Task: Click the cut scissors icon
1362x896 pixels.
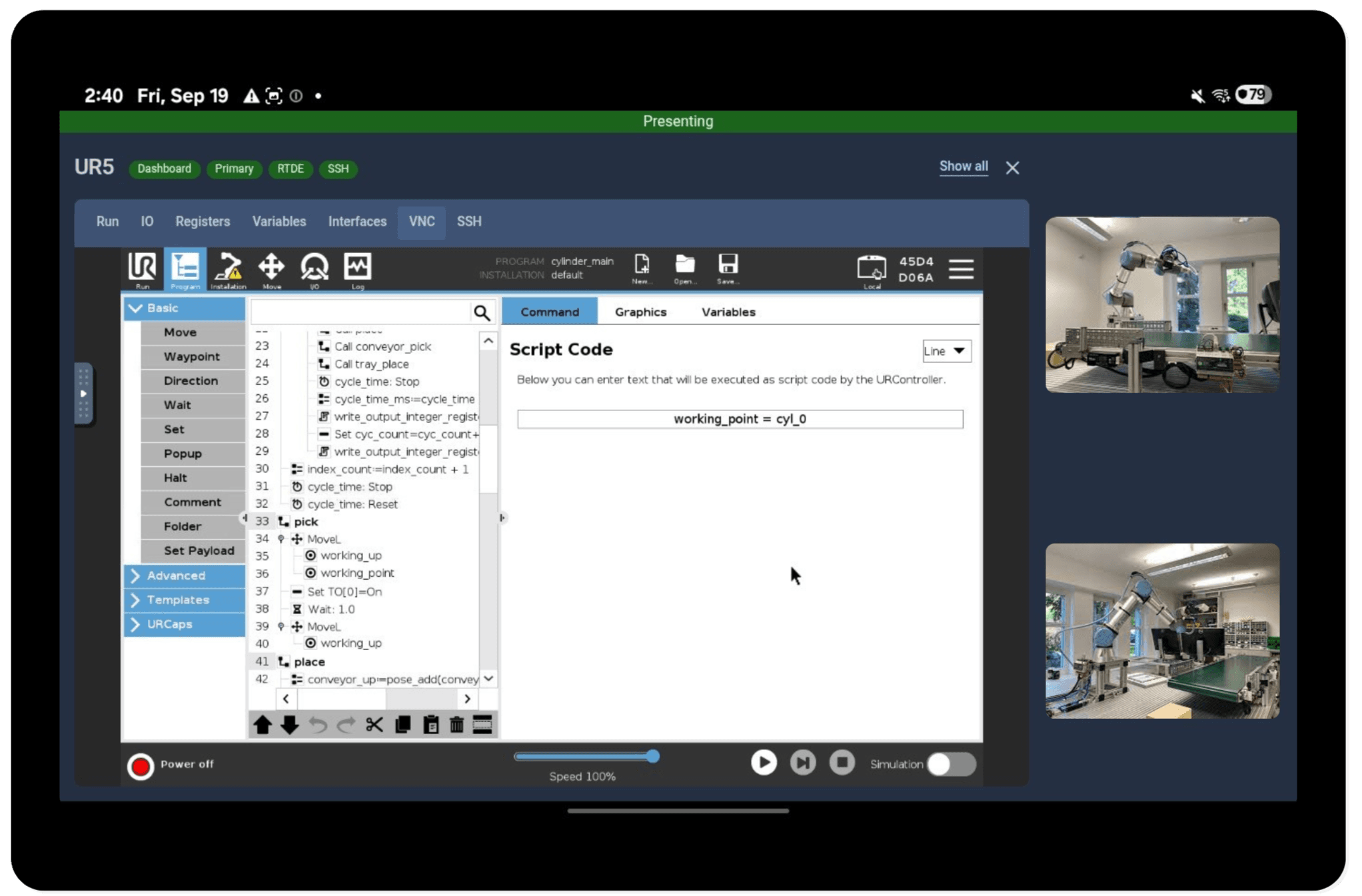Action: (x=374, y=725)
